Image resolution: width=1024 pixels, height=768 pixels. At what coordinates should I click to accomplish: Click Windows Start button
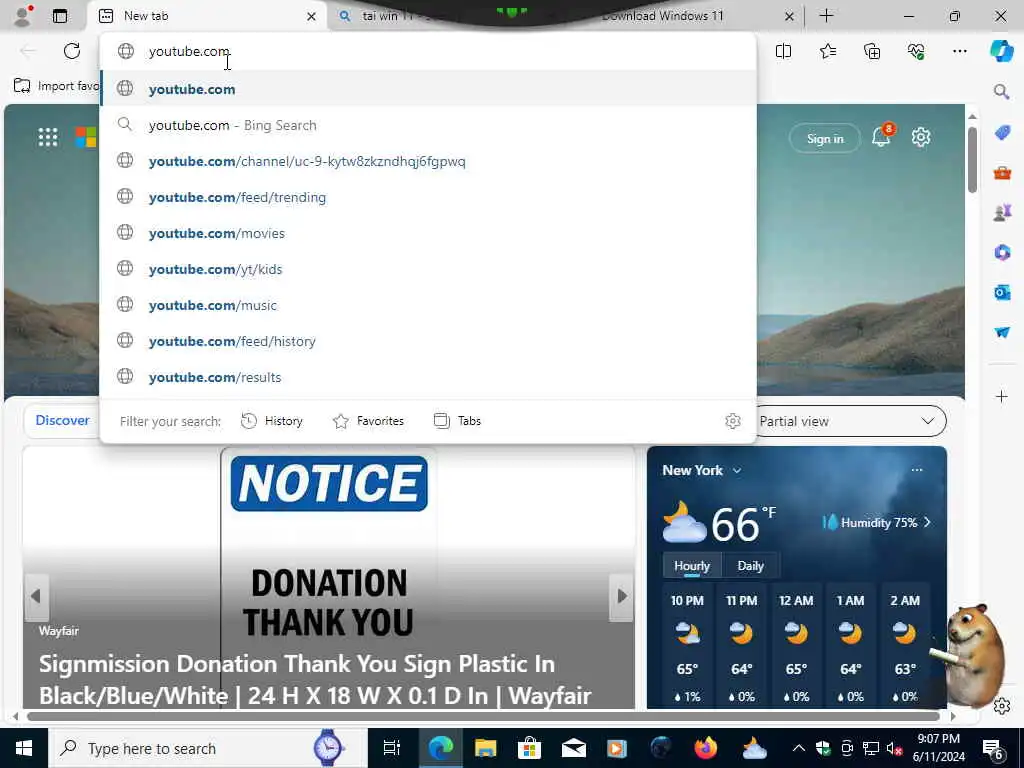tap(24, 748)
